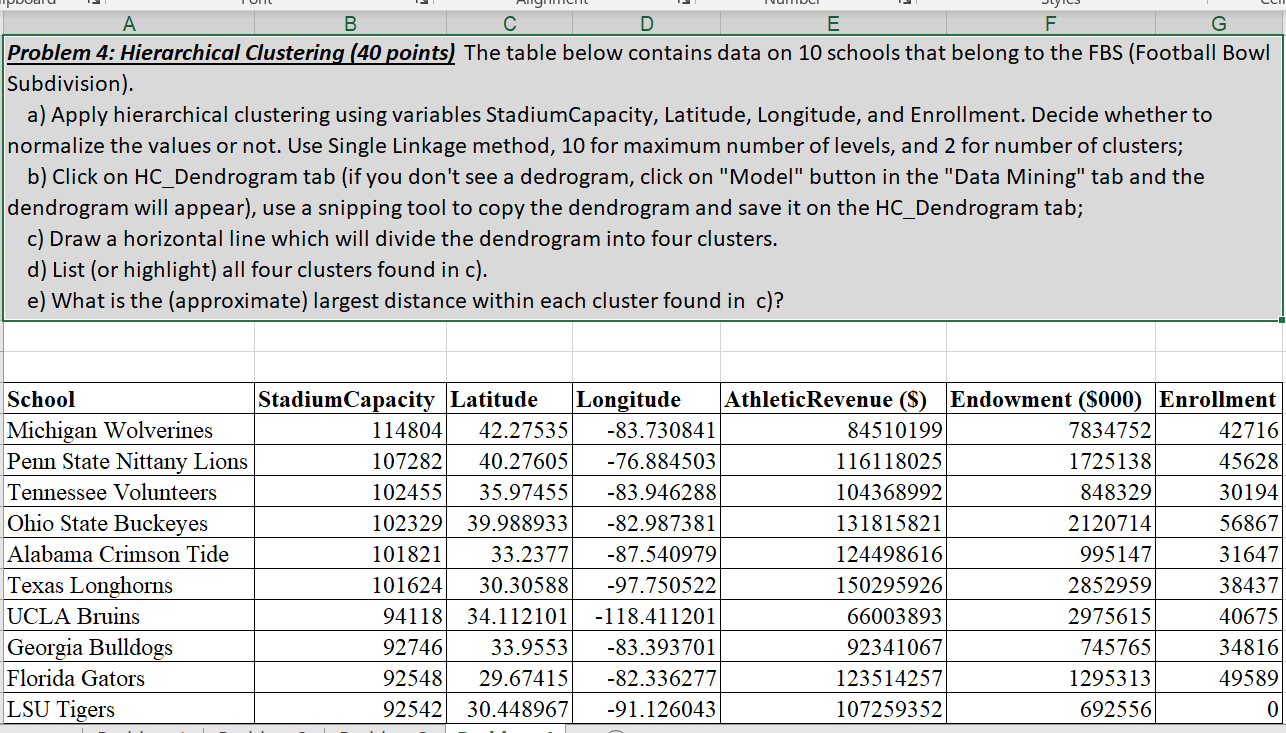
Task: Select column E by its header
Action: (x=833, y=21)
